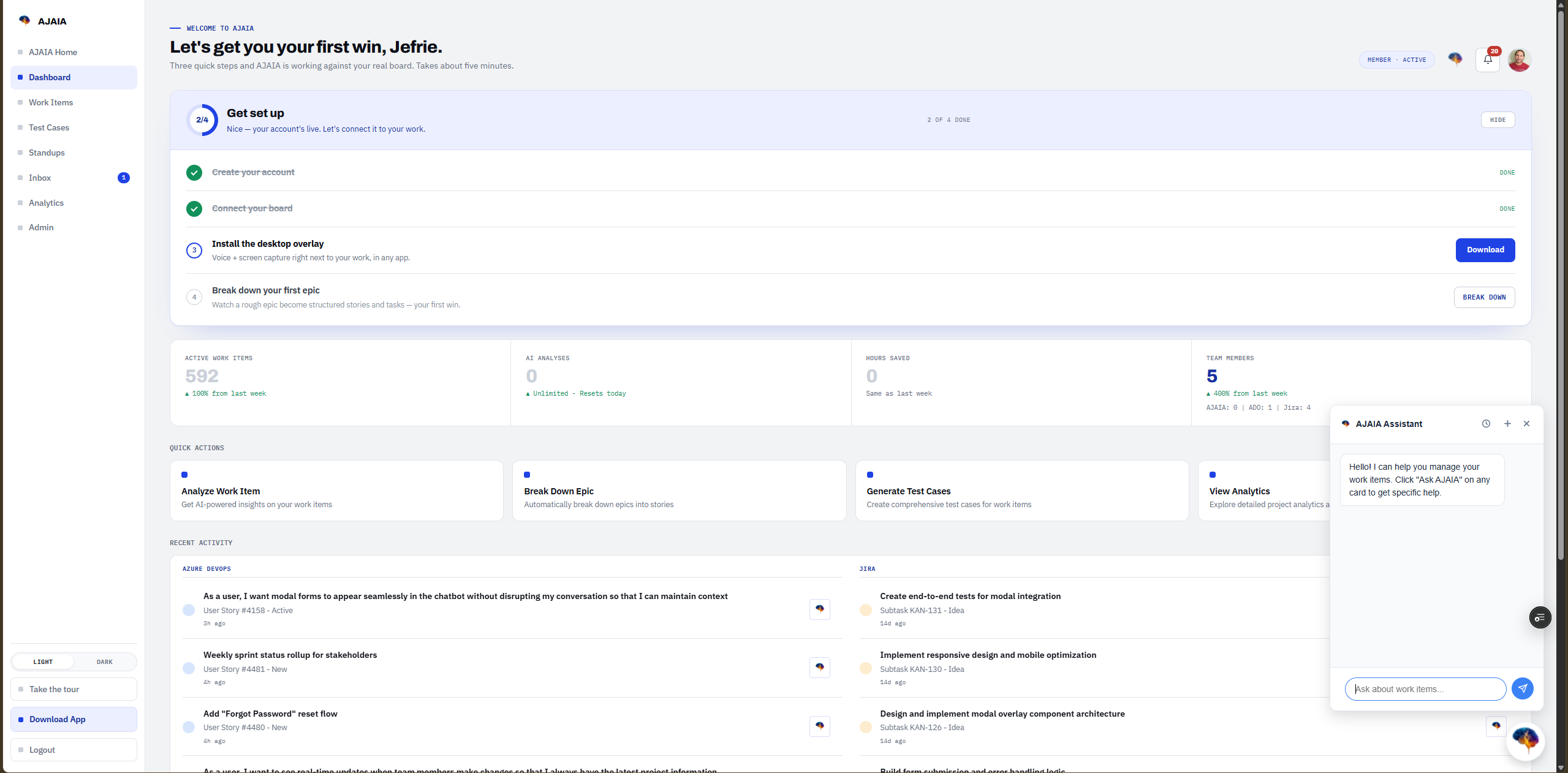The height and width of the screenshot is (773, 1568).
Task: Click the dark round checklist widget icon
Action: point(1540,617)
